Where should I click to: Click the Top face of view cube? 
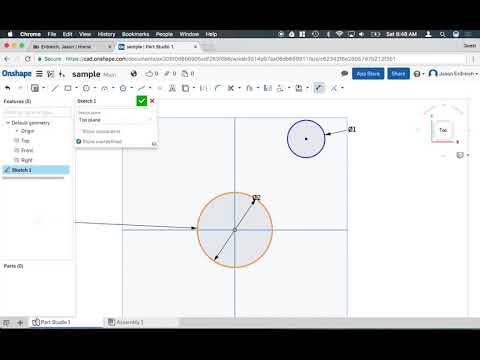[x=443, y=130]
